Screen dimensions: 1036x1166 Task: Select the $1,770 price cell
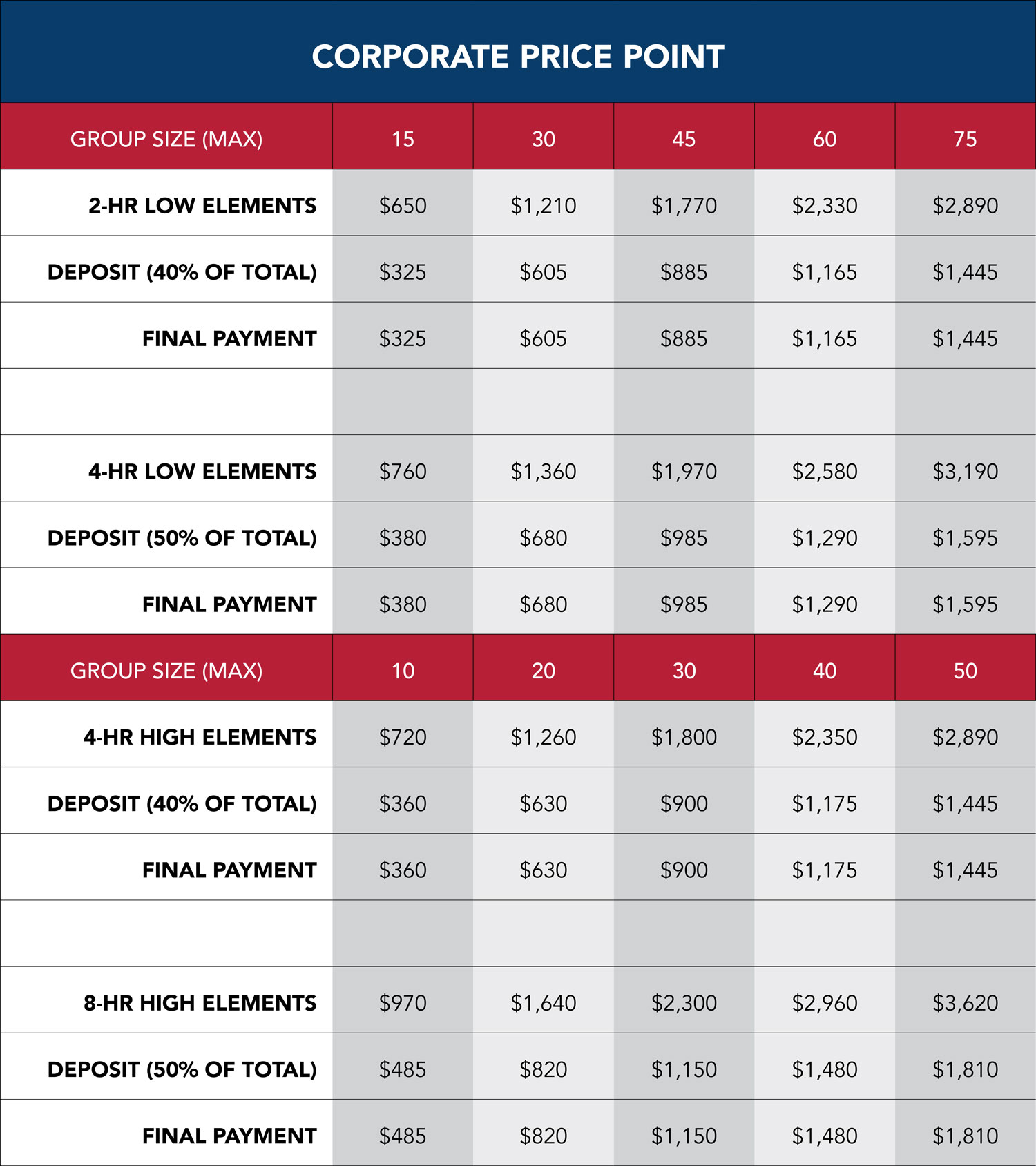pyautogui.click(x=684, y=205)
